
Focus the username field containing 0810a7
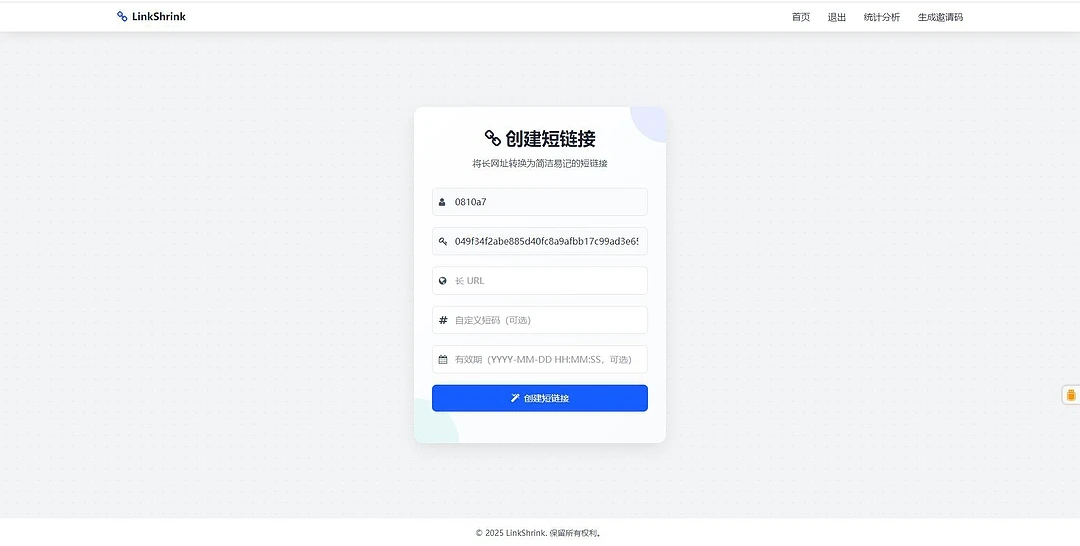[540, 202]
